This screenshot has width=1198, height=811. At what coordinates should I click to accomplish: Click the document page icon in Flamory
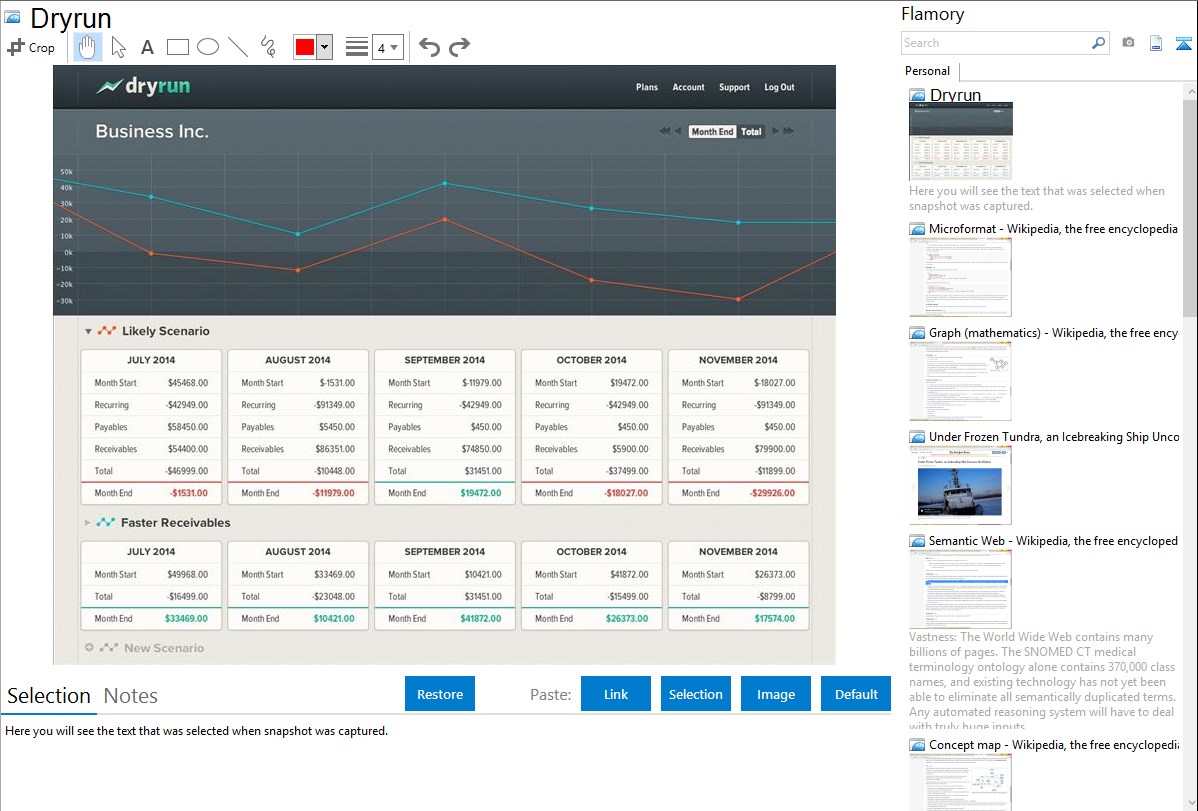coord(1156,43)
